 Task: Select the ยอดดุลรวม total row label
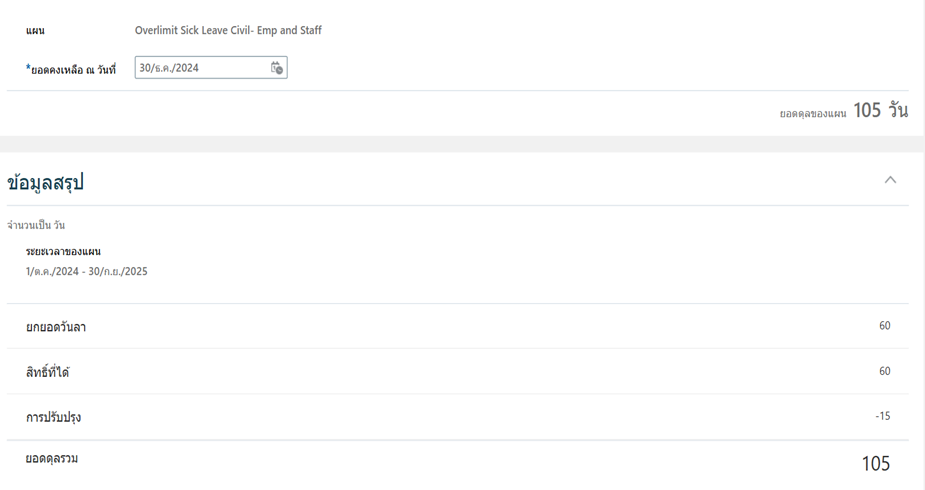pos(52,459)
